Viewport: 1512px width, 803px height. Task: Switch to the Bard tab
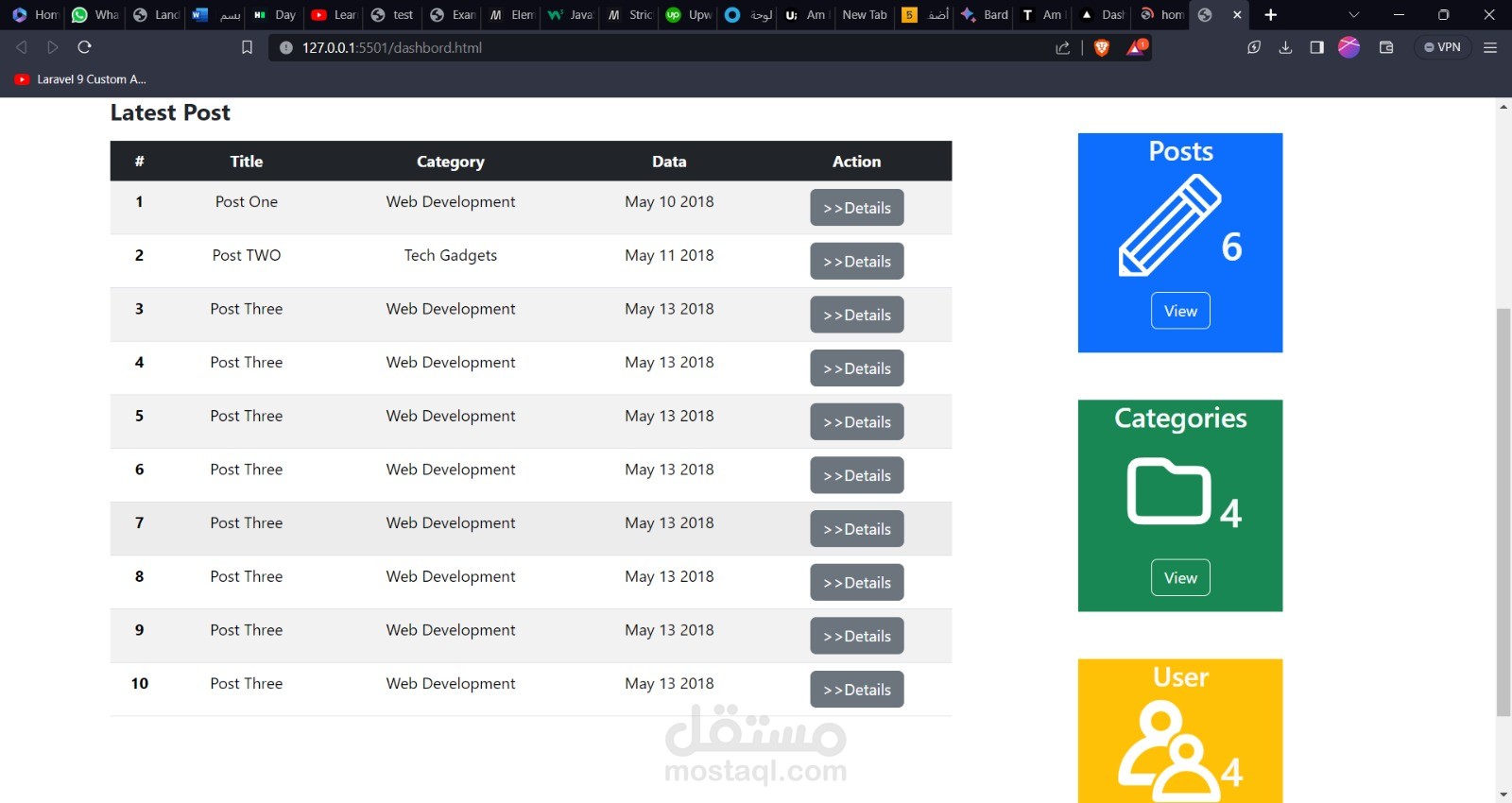tap(985, 15)
